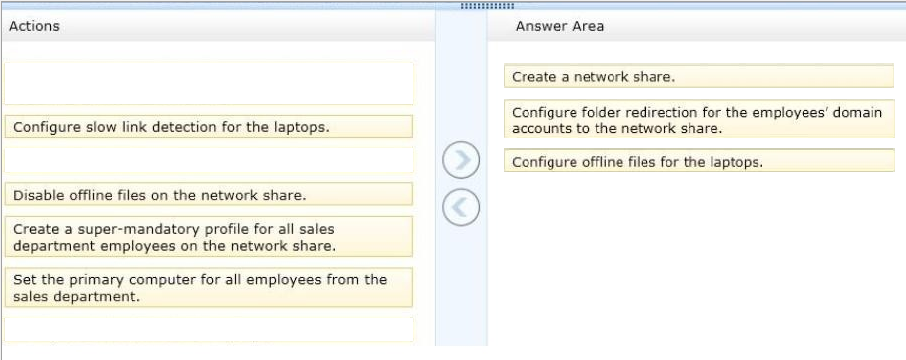The height and width of the screenshot is (360, 906).
Task: Select 'Create a network share' in Answer Area
Action: [x=699, y=76]
